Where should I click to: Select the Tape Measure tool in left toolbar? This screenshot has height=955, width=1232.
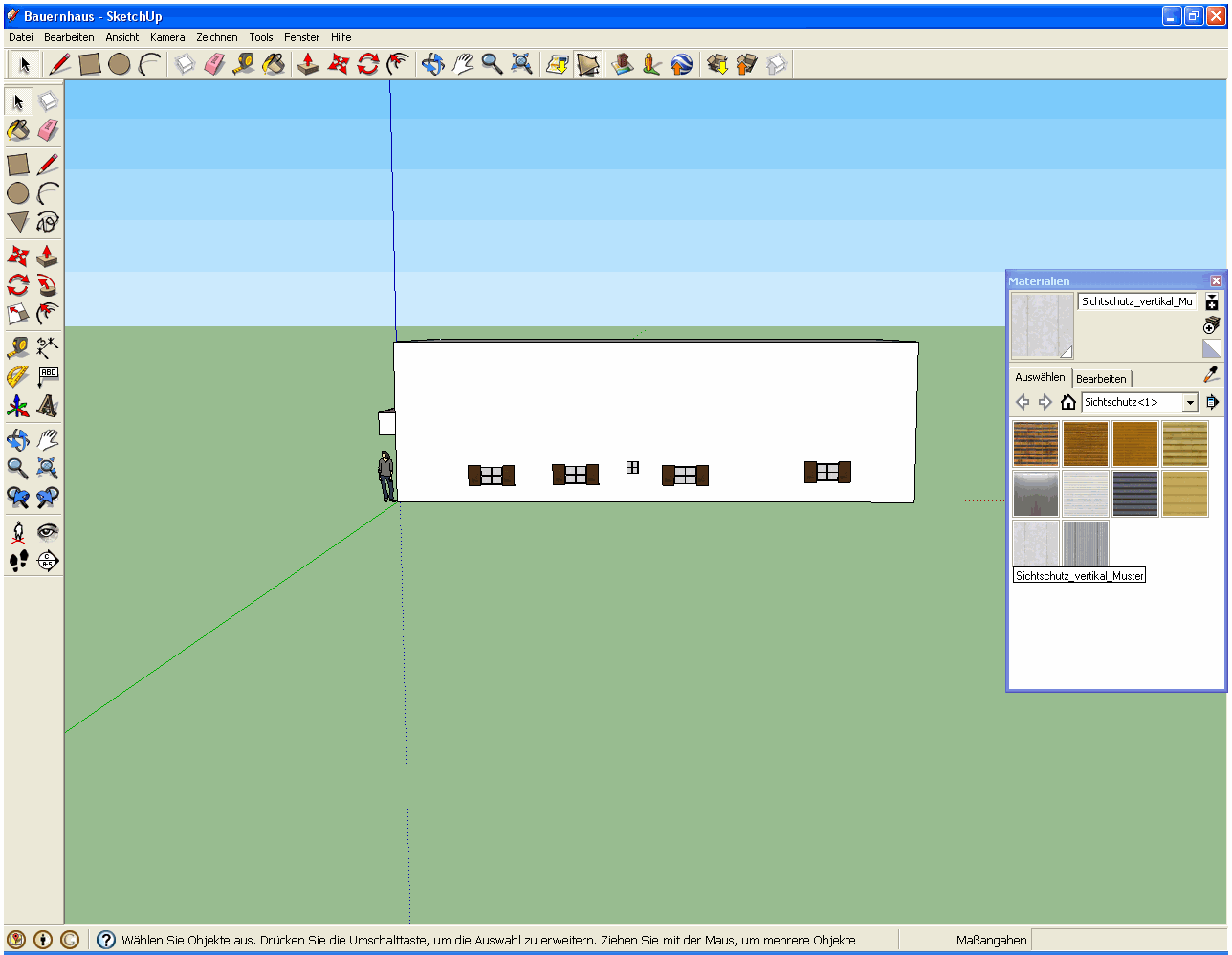click(18, 347)
